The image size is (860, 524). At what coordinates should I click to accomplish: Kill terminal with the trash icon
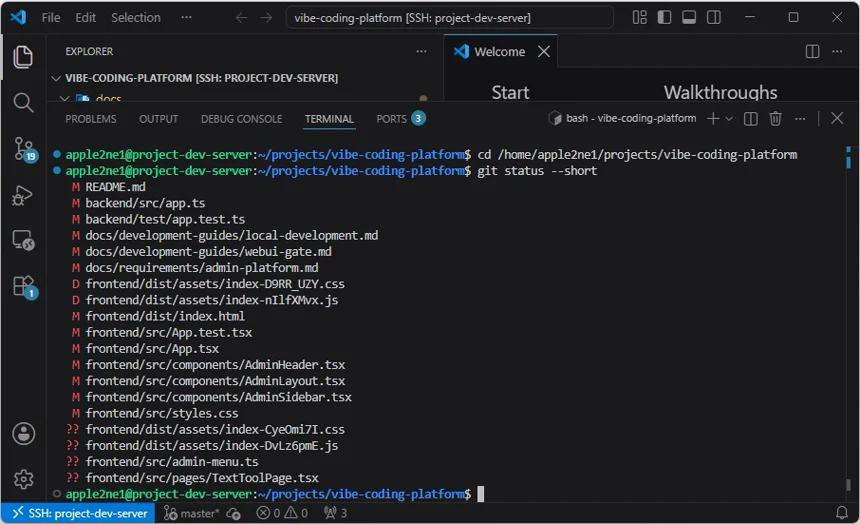tap(775, 119)
